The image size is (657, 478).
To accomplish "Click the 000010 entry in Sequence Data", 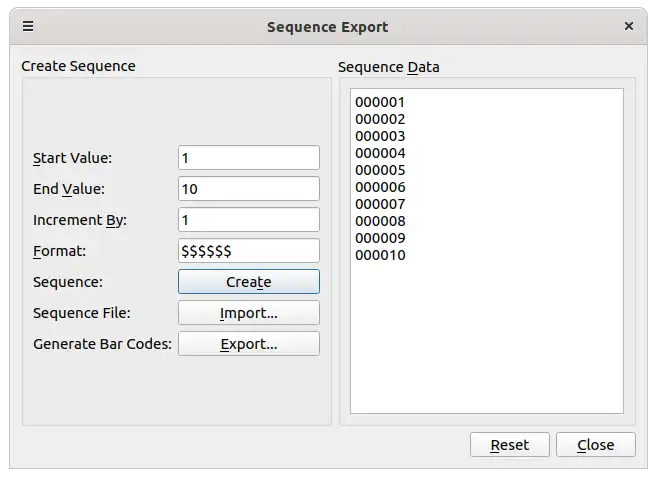I will pos(380,255).
